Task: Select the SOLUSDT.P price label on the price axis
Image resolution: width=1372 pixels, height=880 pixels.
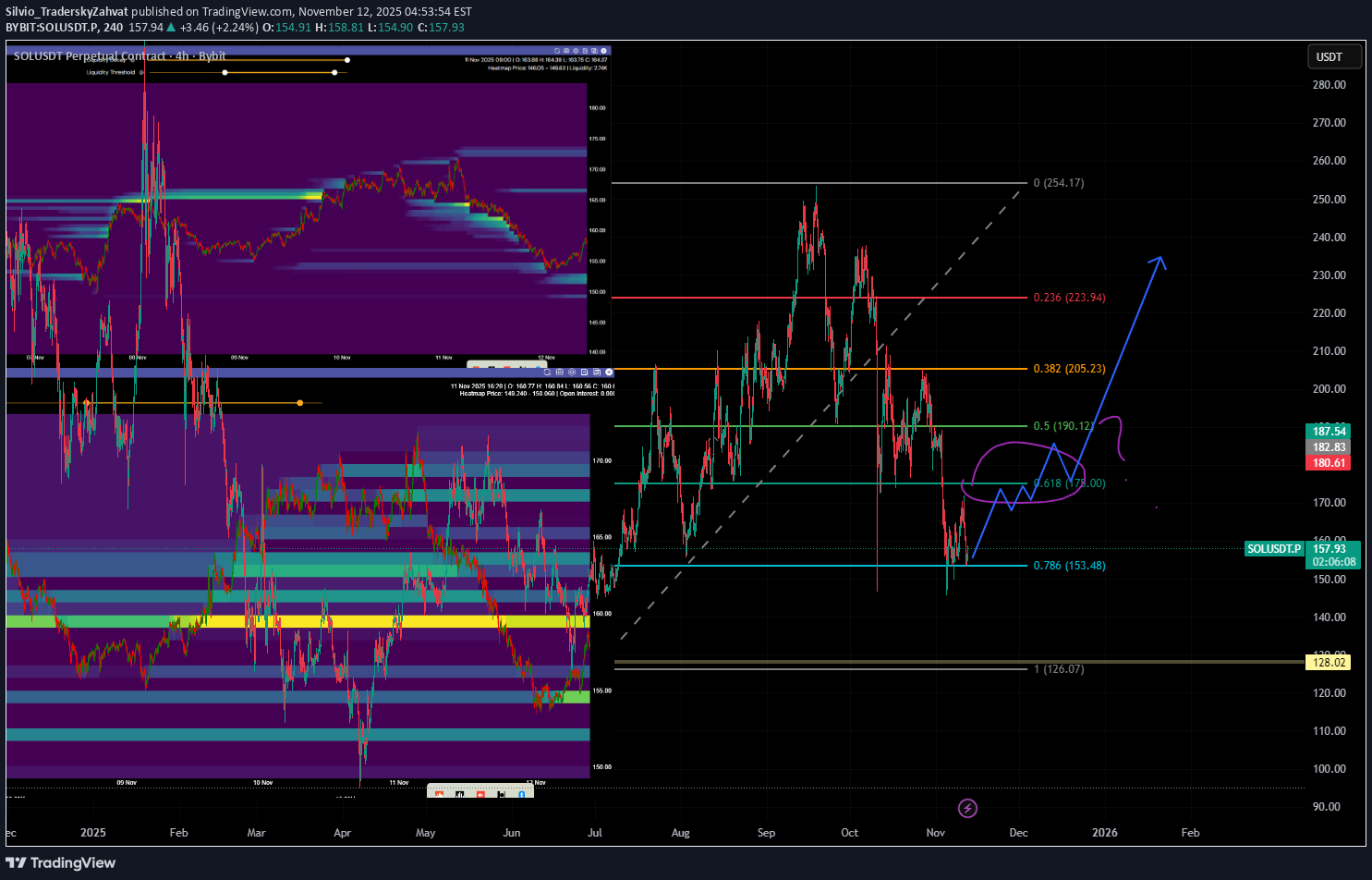Action: pos(1273,549)
